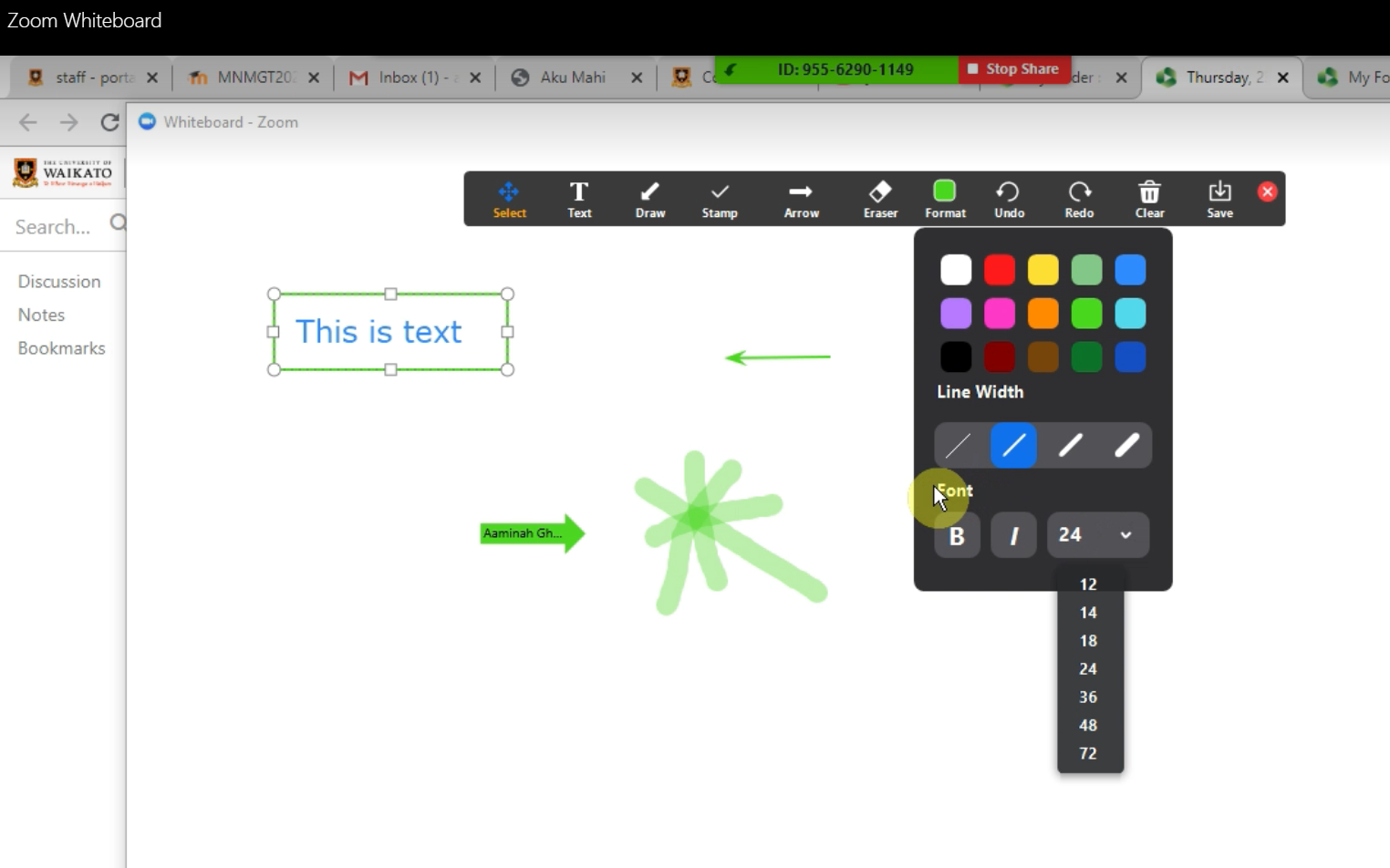1390x868 pixels.
Task: Choose font size 18
Action: [1089, 641]
